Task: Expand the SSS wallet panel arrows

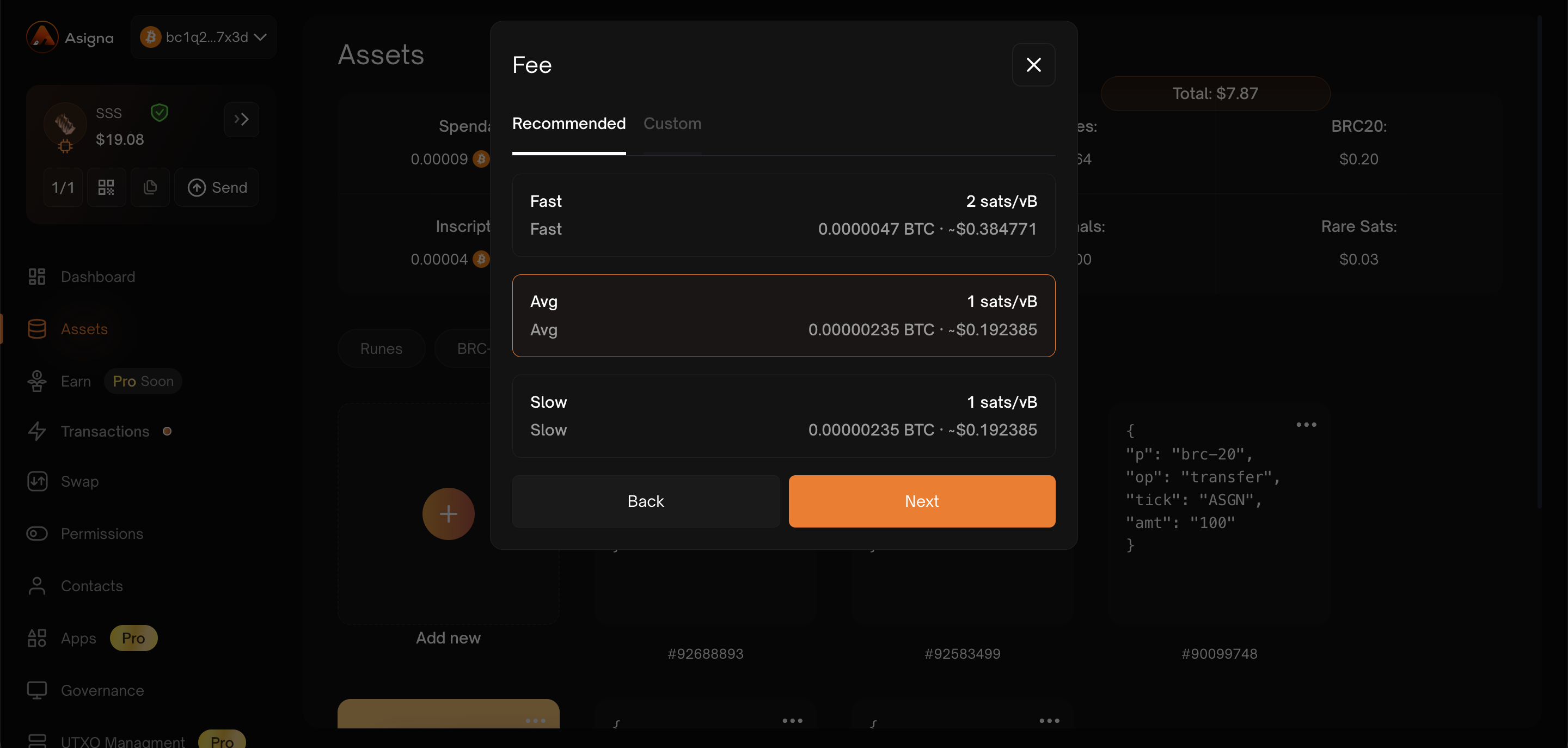Action: 241,119
